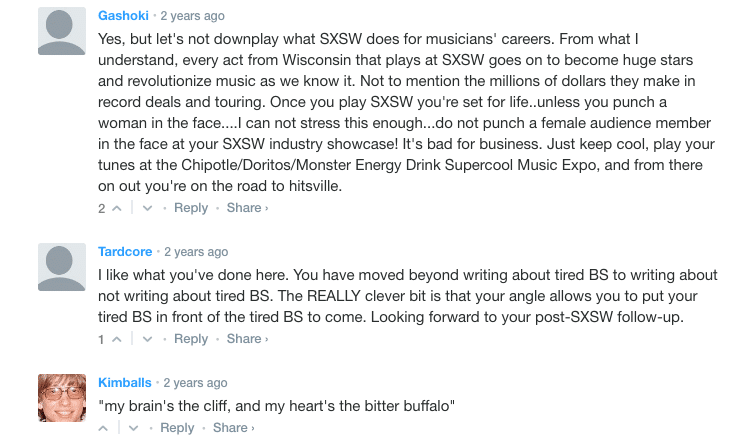Expand Share options on Gashoki's comment
This screenshot has height=444, width=731.
tap(246, 208)
